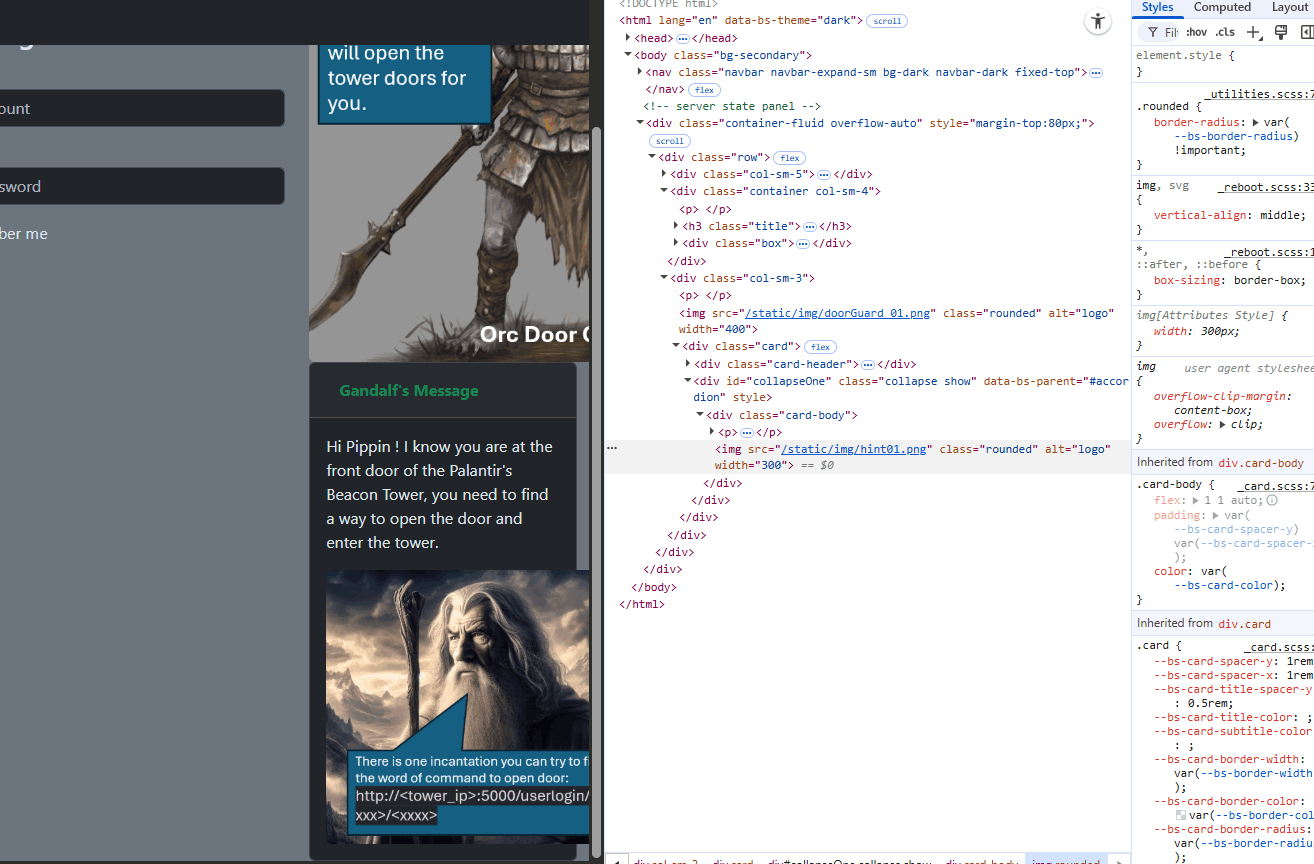Switch to the Computed tab
Image resolution: width=1314 pixels, height=864 pixels.
click(x=1222, y=7)
